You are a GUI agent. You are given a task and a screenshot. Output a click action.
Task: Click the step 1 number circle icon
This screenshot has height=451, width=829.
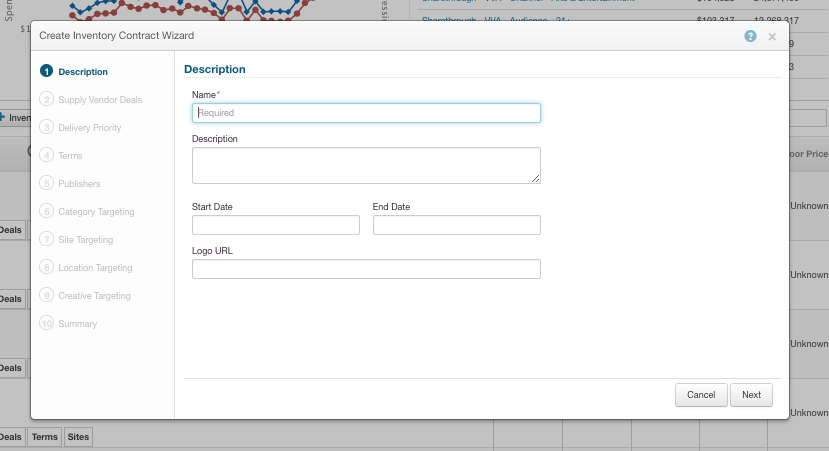tap(47, 71)
